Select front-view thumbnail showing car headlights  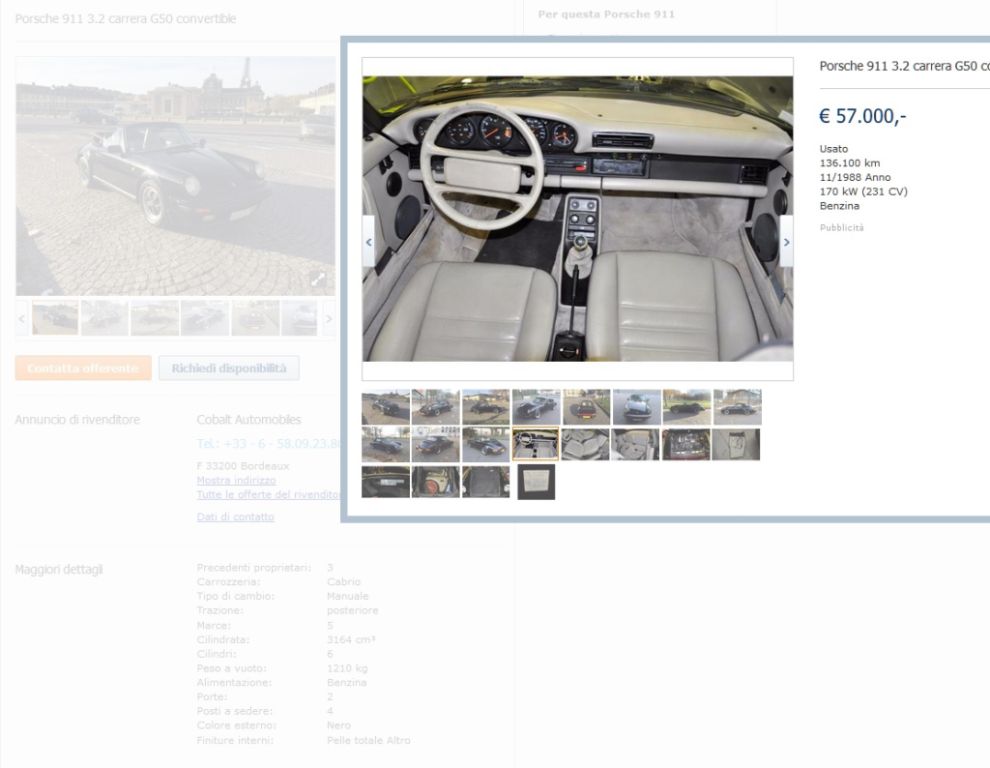[636, 407]
